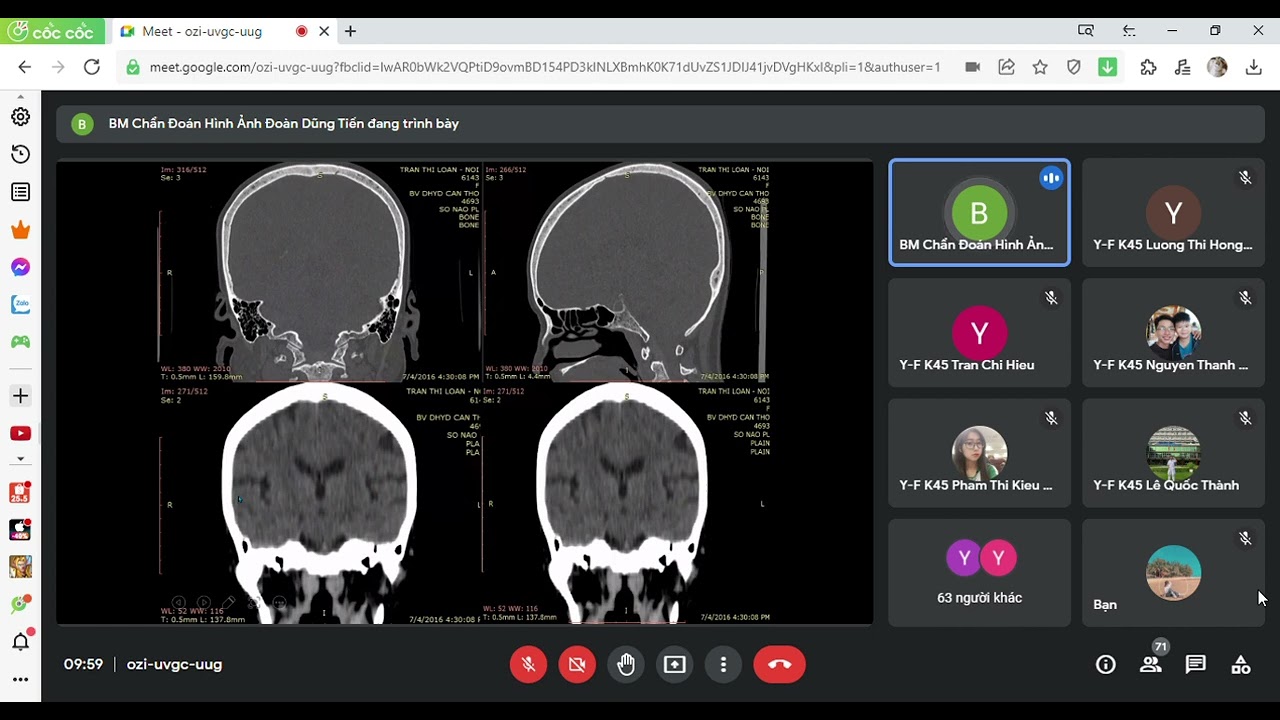Open the -40% promo icon in the sidebar
Image resolution: width=1280 pixels, height=720 pixels.
[20, 530]
